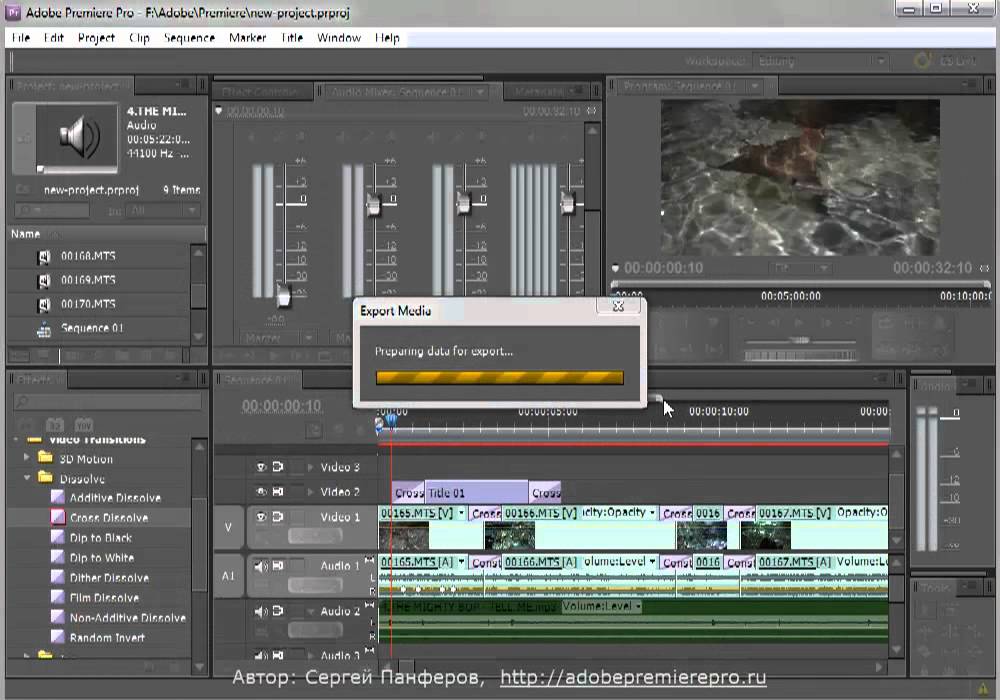Click the Name column header in Project panel
Screen dimensions: 1000x700
[x=26, y=234]
